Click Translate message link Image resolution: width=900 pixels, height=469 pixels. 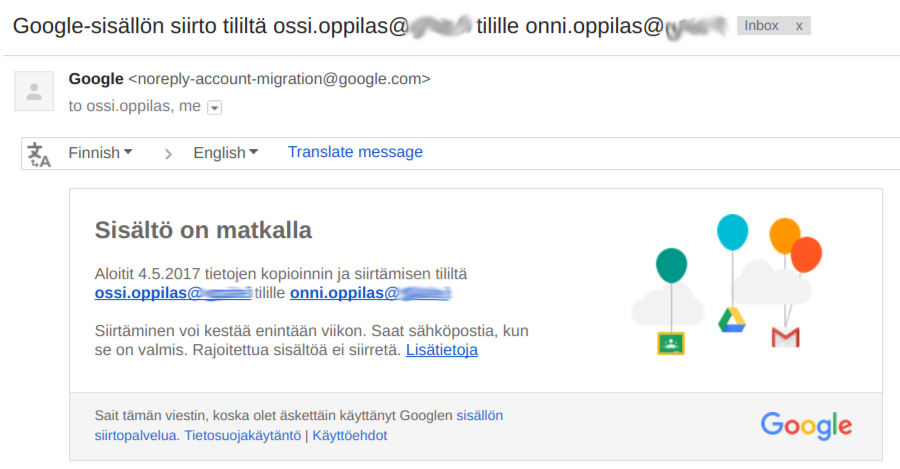(x=355, y=152)
